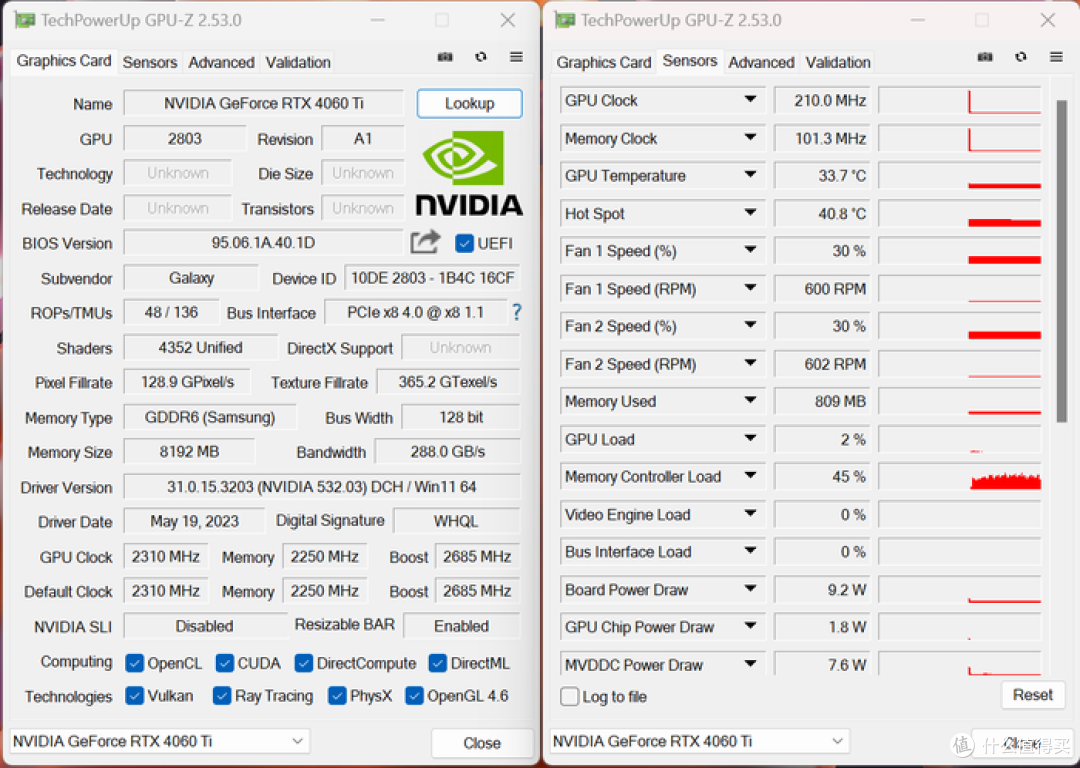The height and width of the screenshot is (768, 1080).
Task: Open the Video Engine Load dropdown
Action: pyautogui.click(x=751, y=513)
